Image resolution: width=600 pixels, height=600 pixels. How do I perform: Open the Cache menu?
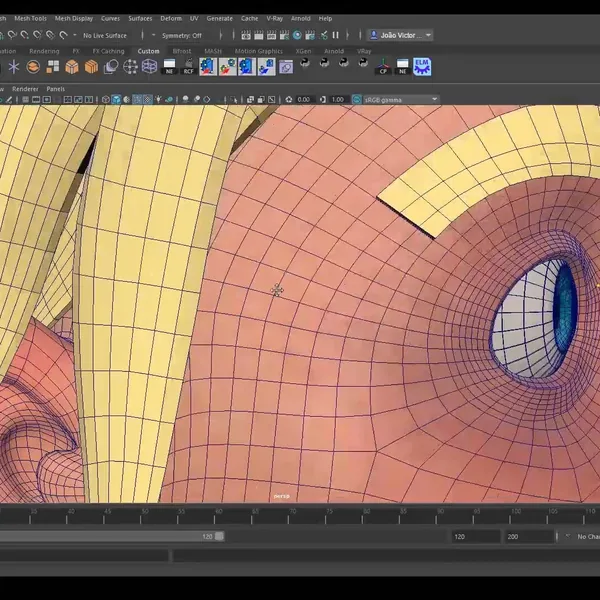(x=249, y=18)
